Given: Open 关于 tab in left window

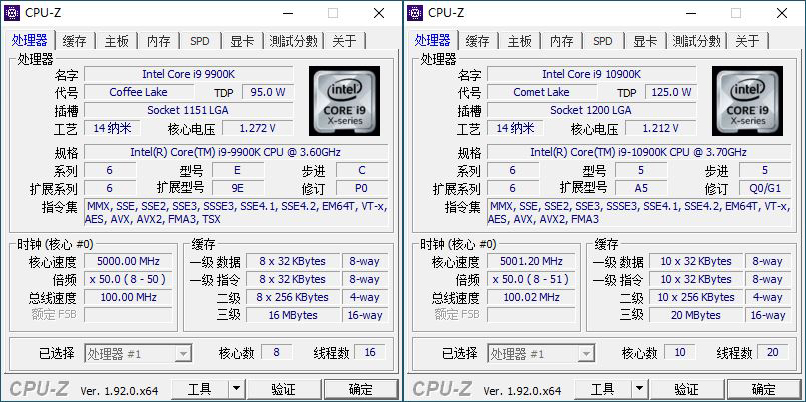Looking at the screenshot, I should point(344,41).
